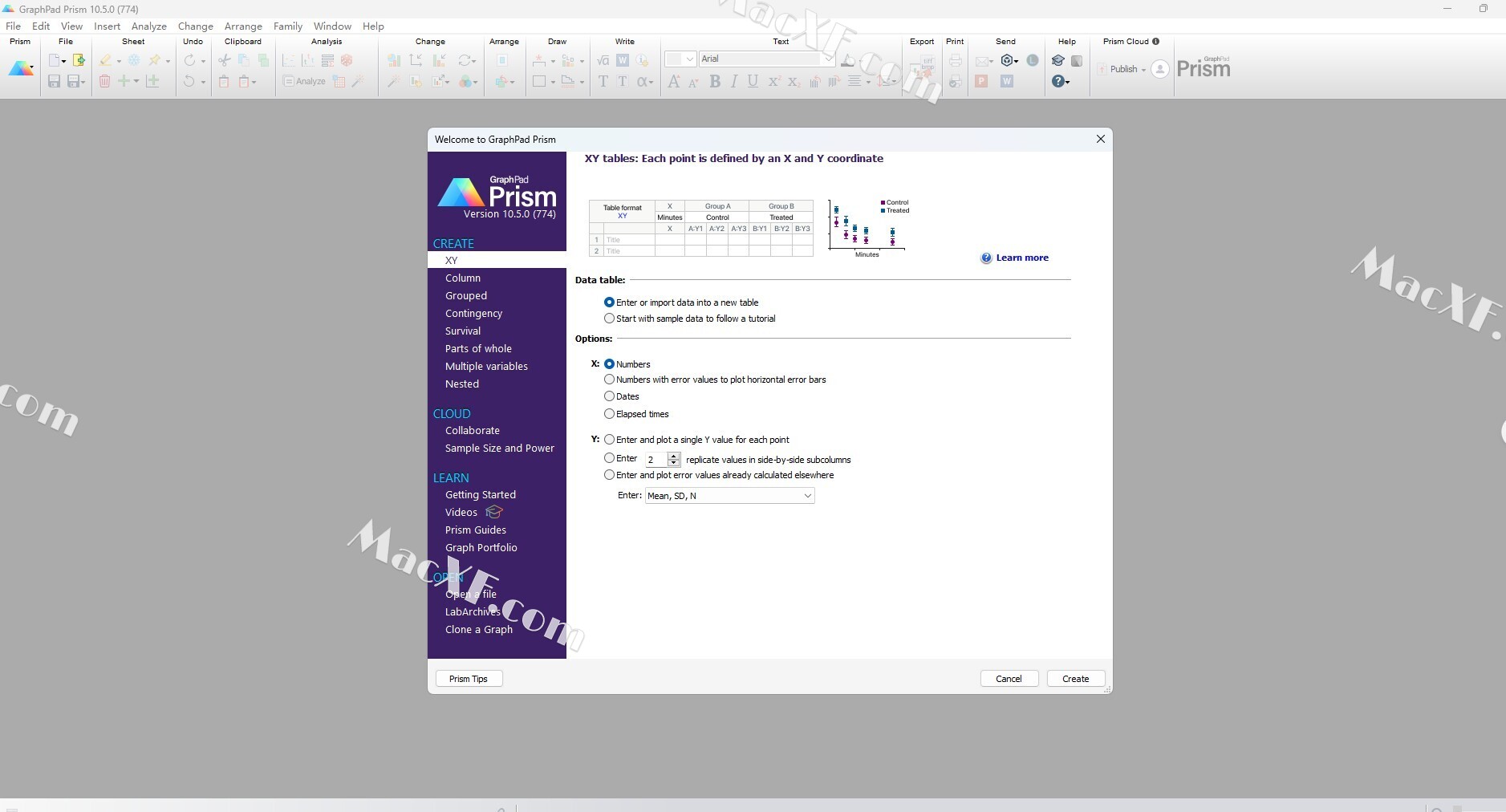Viewport: 1506px width, 812px height.
Task: Click the Print printer icon
Action: tap(955, 60)
